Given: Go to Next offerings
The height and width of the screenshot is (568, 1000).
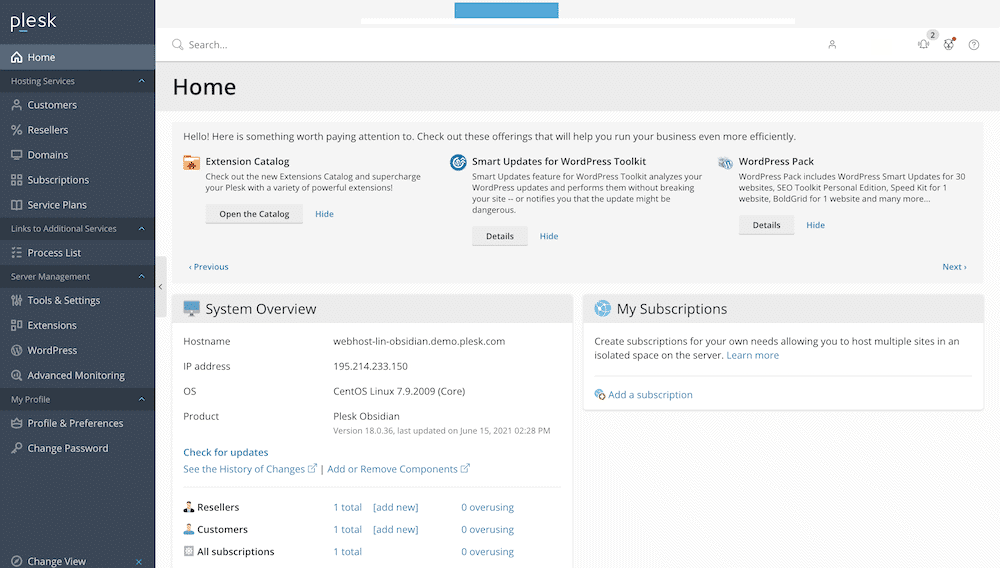Looking at the screenshot, I should [954, 267].
